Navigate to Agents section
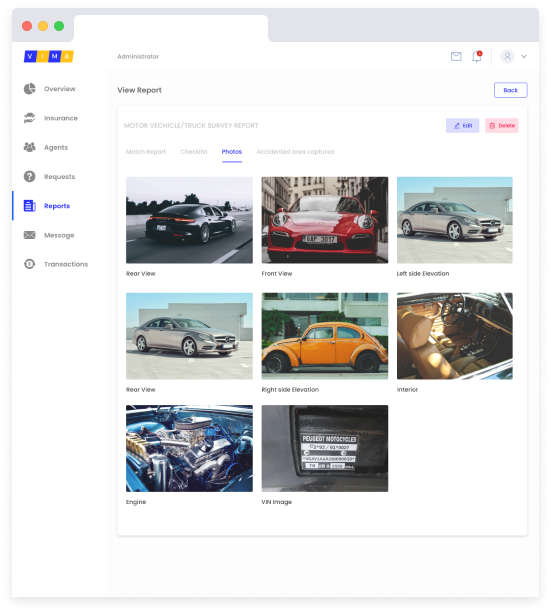The width and height of the screenshot is (551, 613). coord(56,147)
